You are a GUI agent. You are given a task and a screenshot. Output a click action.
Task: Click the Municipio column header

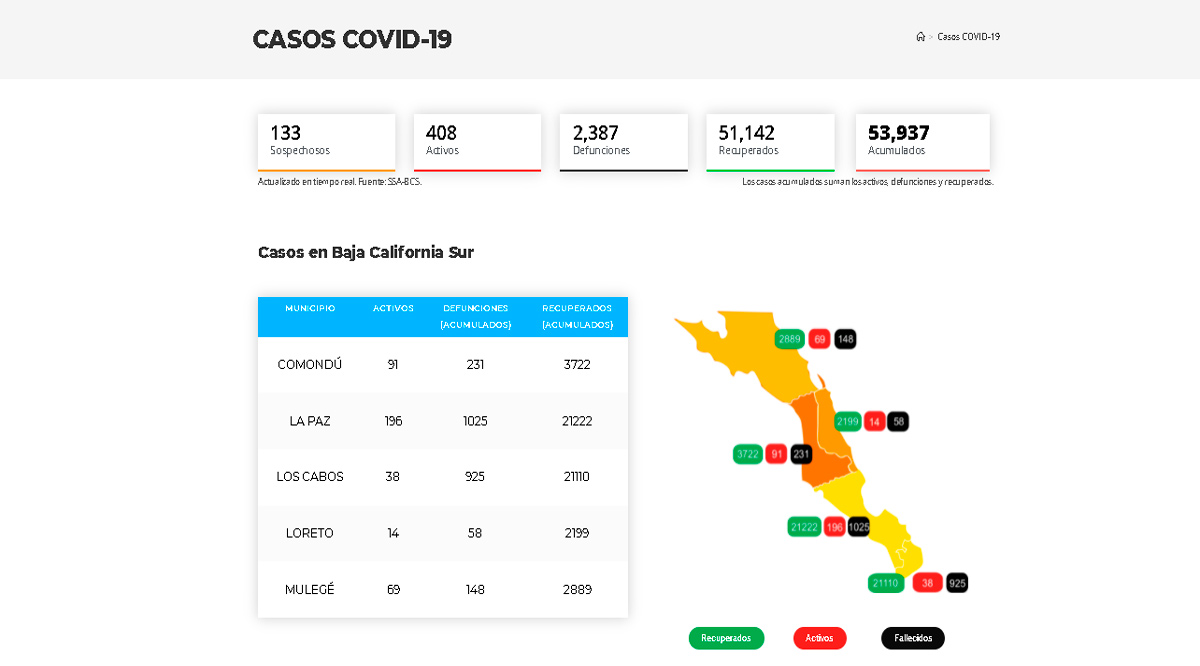[310, 308]
